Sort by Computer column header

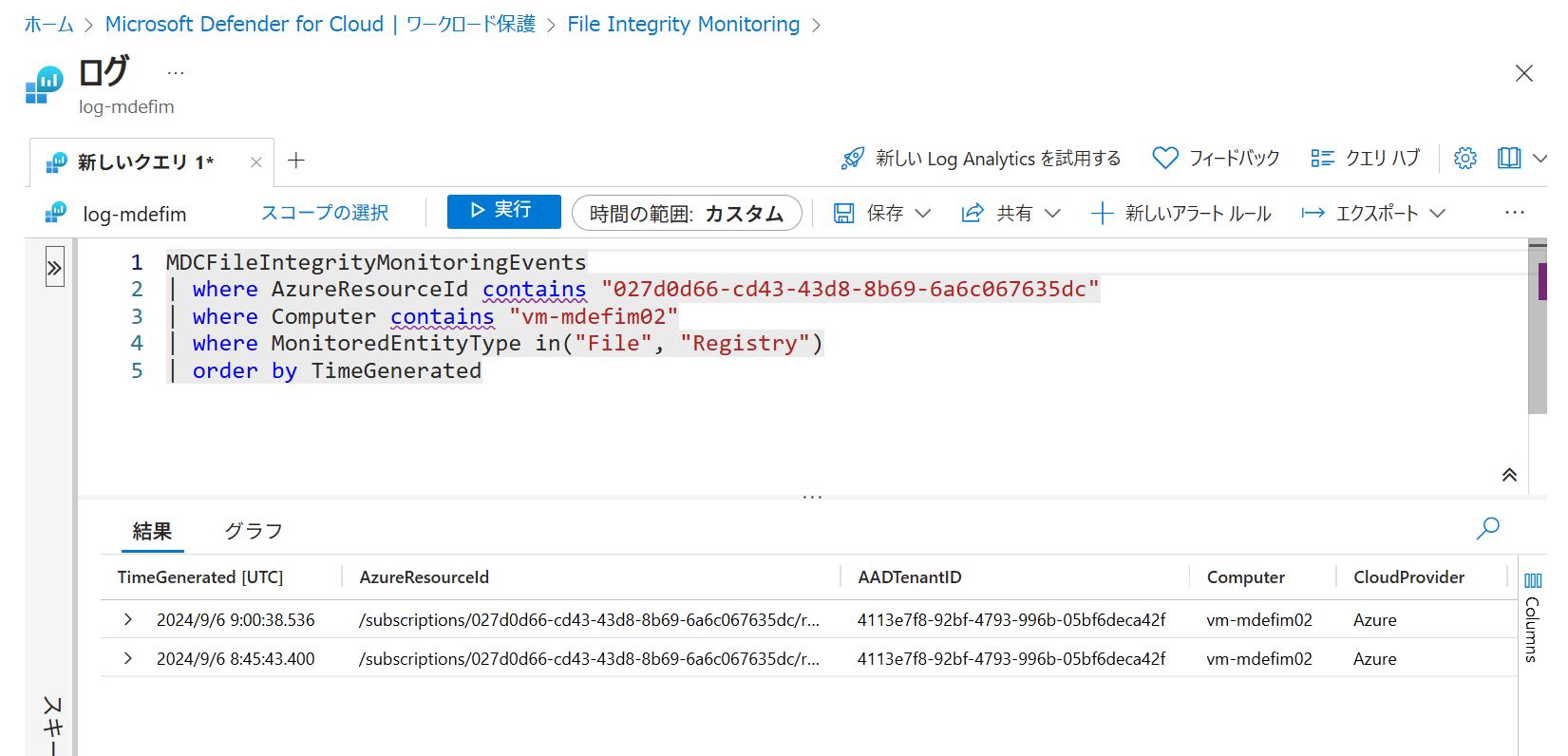(1245, 577)
